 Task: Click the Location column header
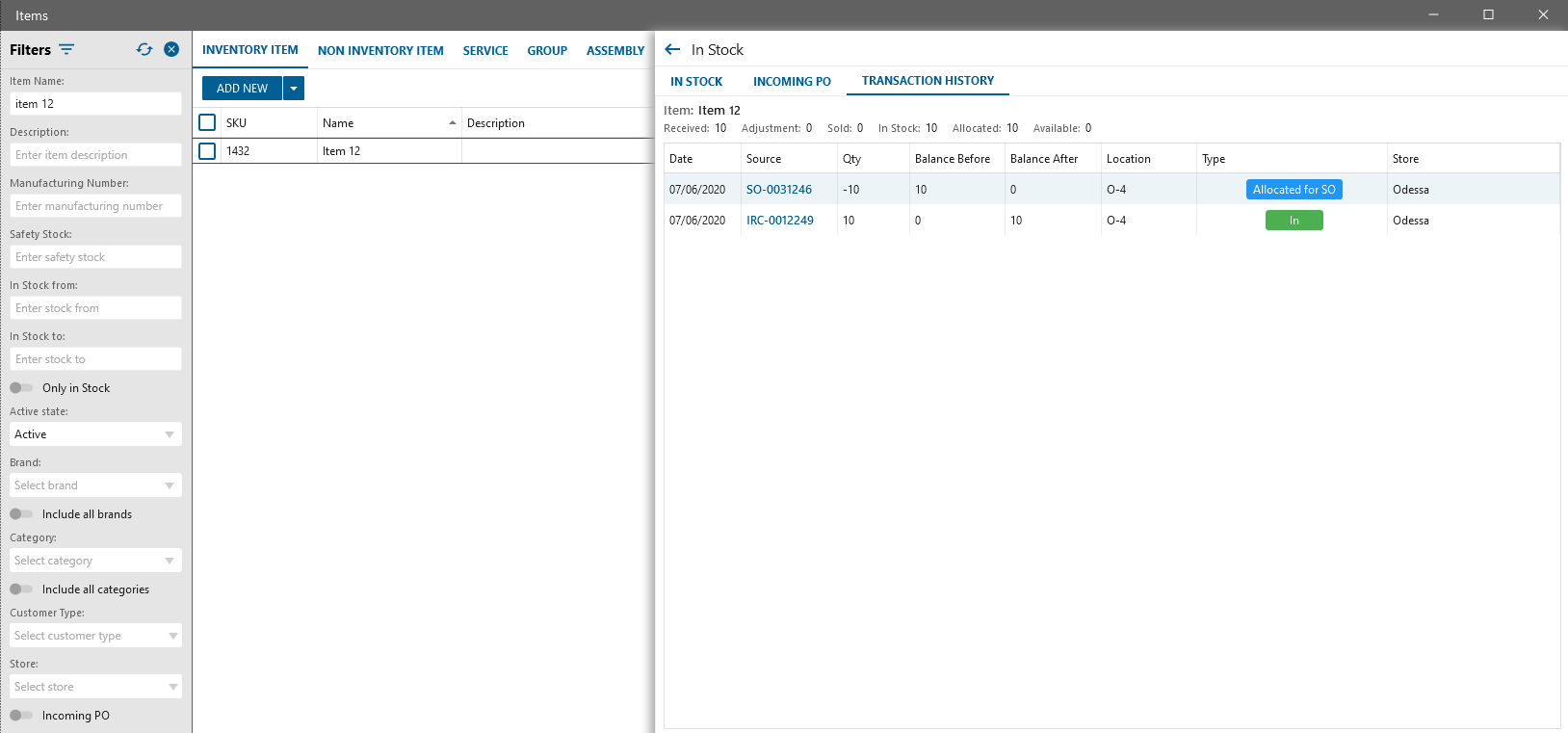(x=1149, y=159)
